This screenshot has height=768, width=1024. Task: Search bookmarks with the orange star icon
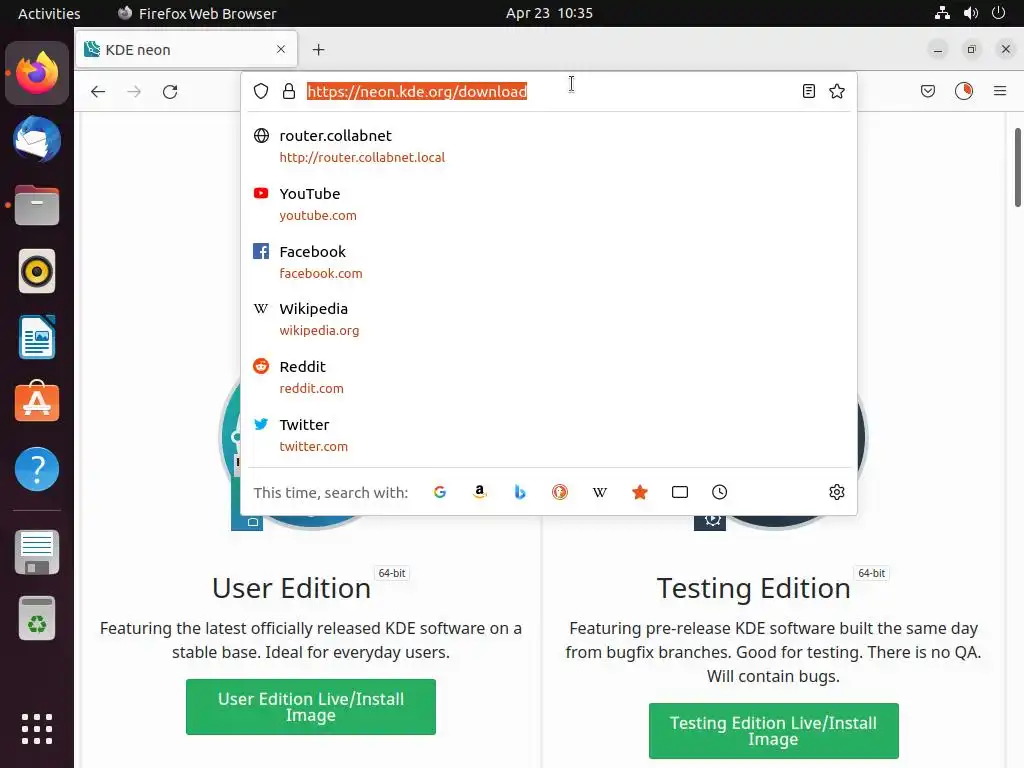(x=640, y=492)
